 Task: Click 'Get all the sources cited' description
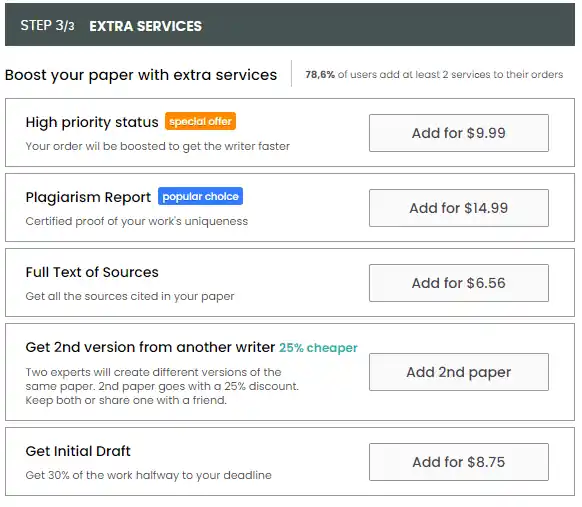[x=130, y=296]
